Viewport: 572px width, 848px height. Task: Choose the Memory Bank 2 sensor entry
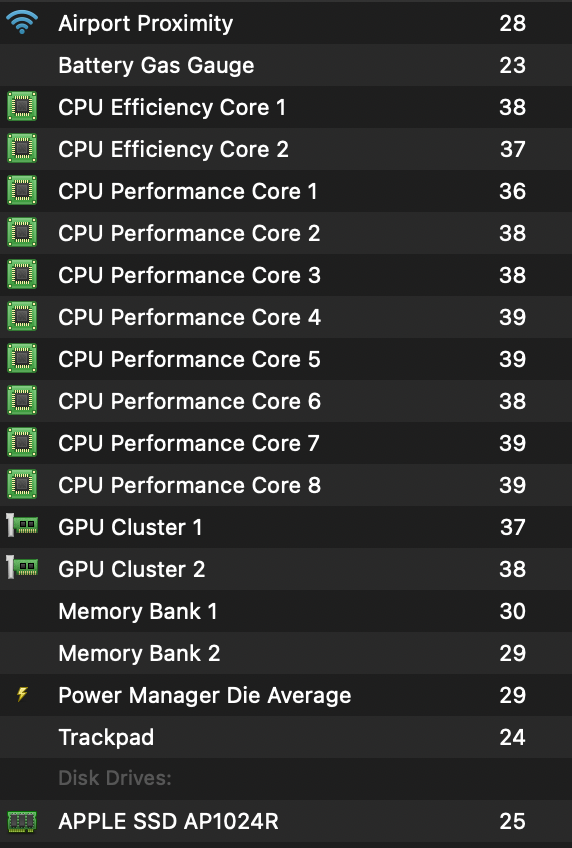point(286,653)
